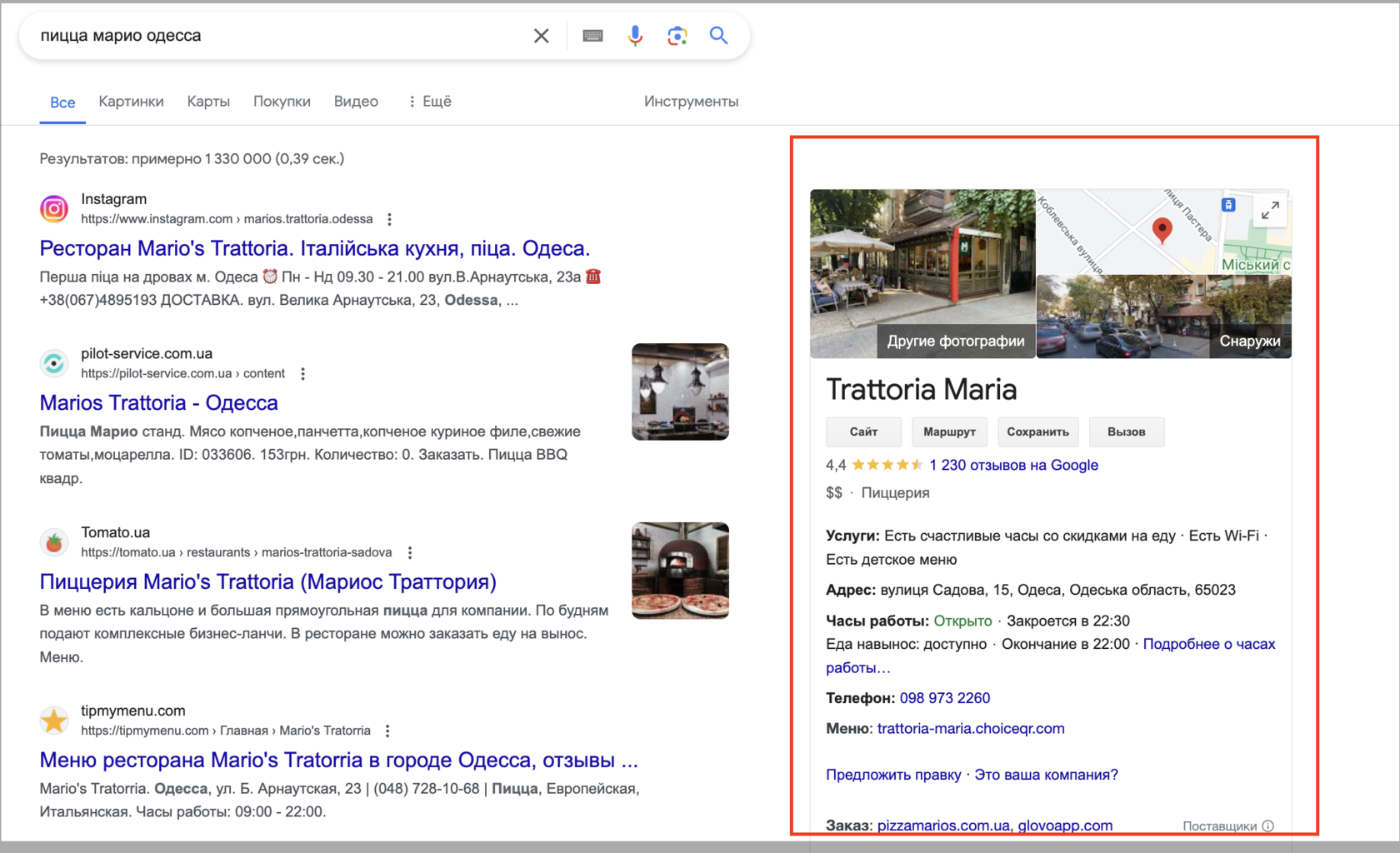This screenshot has height=853, width=1400.
Task: Click Поставщики label
Action: [1219, 826]
